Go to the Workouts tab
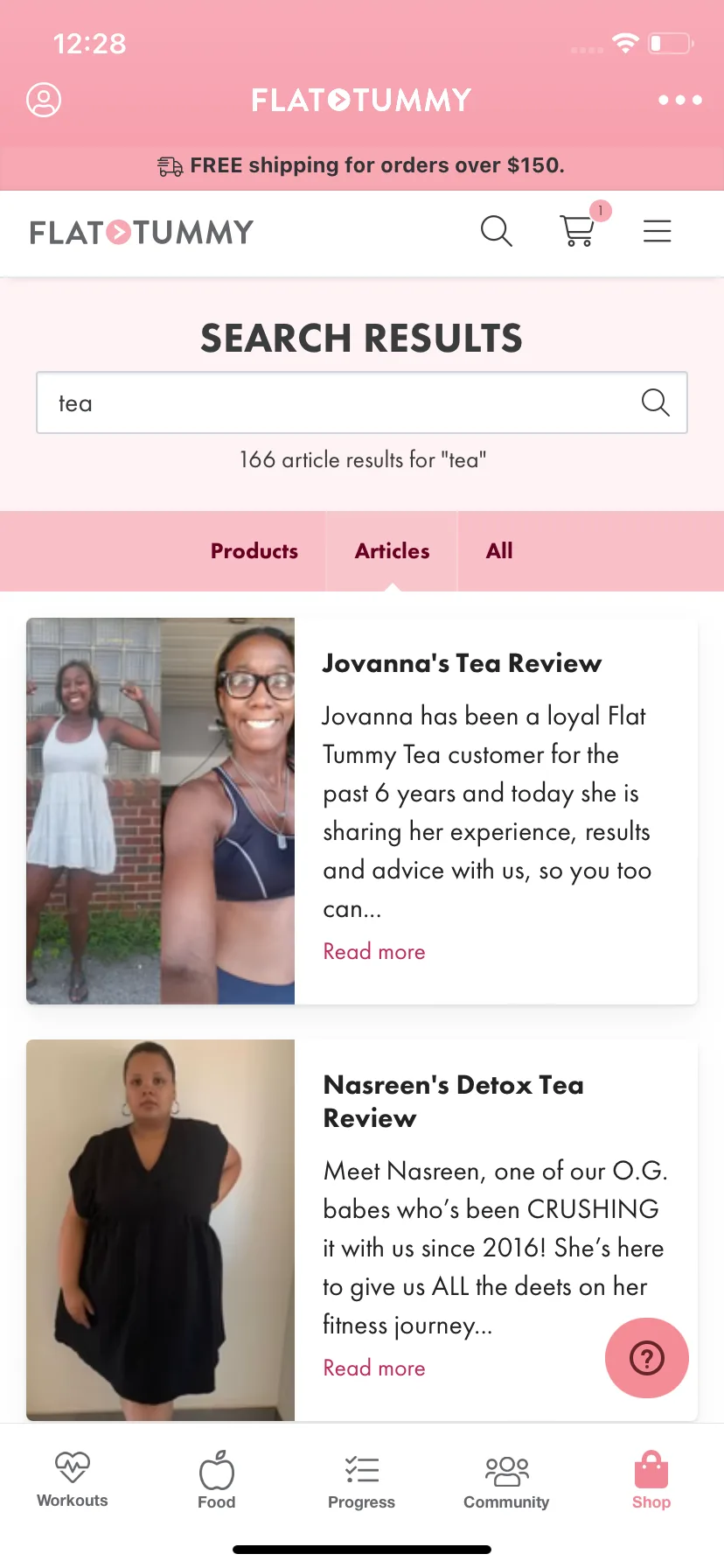 (73, 1480)
